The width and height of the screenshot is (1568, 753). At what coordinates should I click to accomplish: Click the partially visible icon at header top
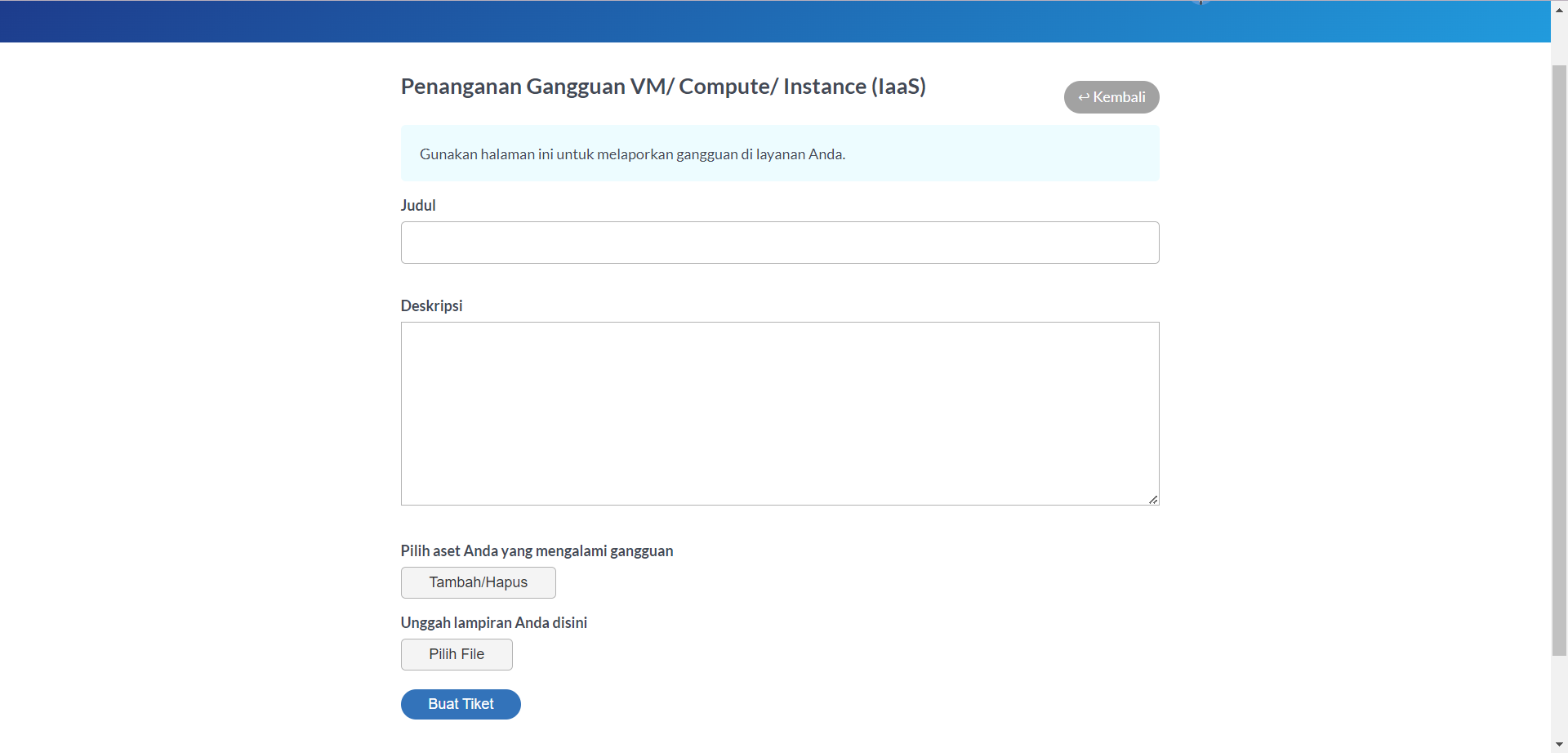pyautogui.click(x=1200, y=2)
